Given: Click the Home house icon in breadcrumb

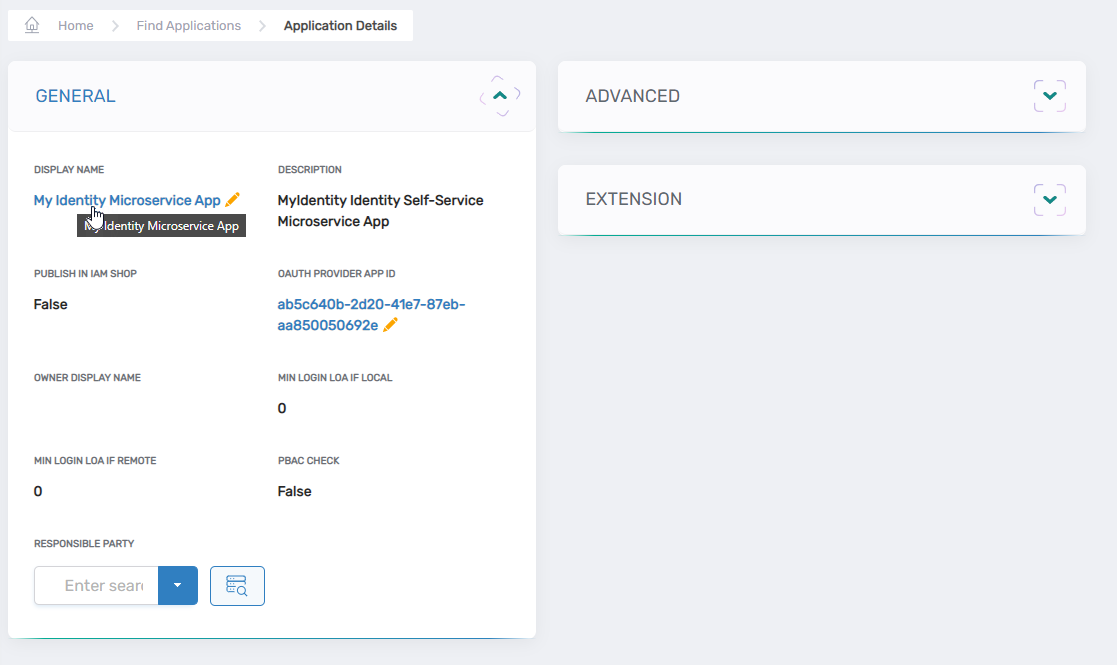Looking at the screenshot, I should [x=32, y=25].
